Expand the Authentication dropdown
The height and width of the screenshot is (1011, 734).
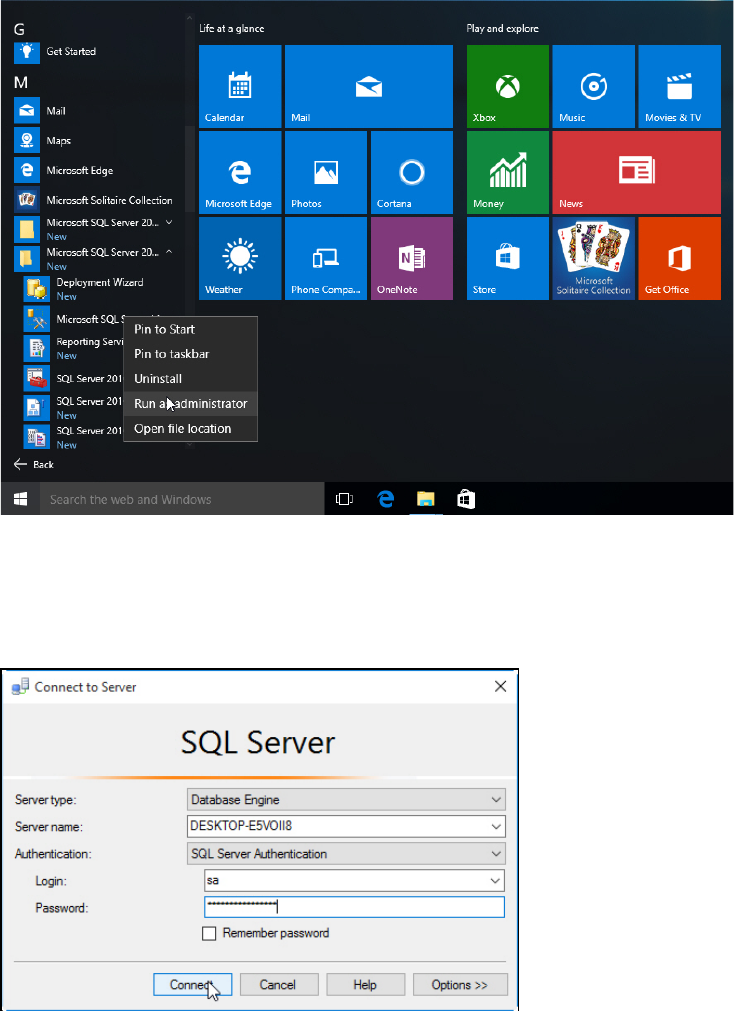click(x=346, y=853)
